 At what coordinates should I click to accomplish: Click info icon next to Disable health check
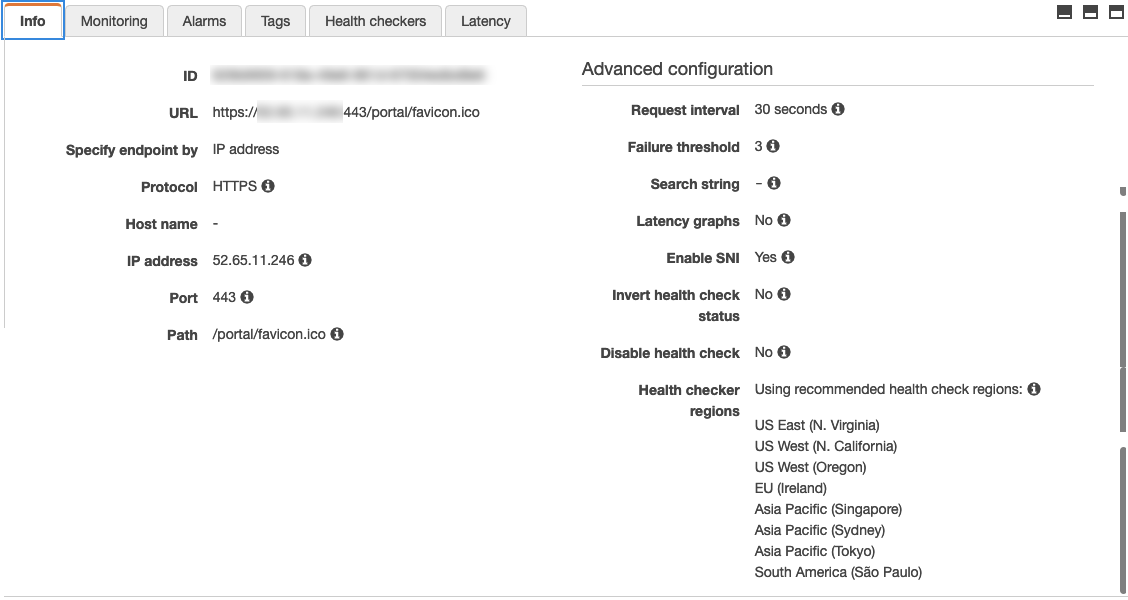click(x=784, y=352)
